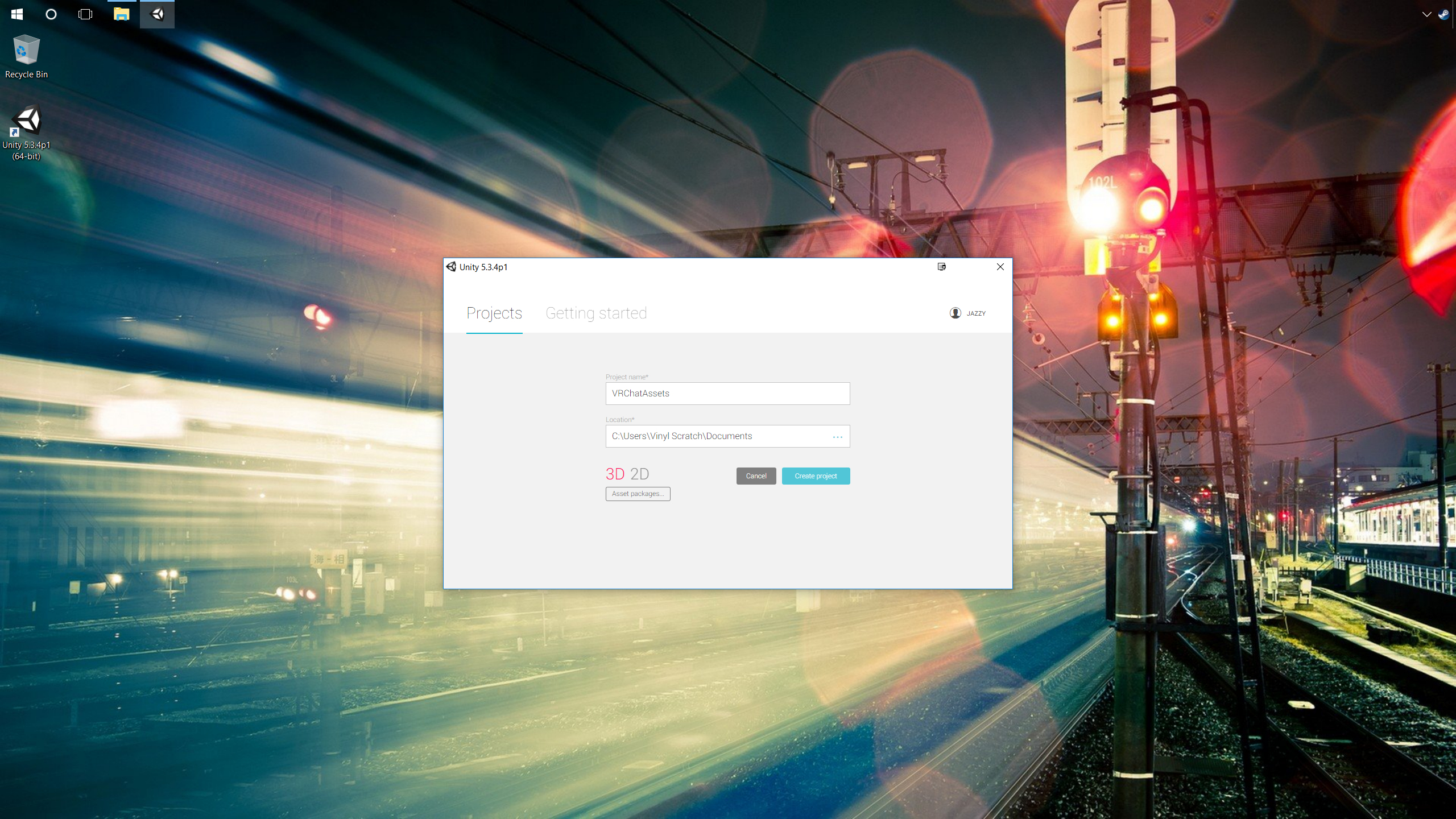Click the Steam icon in the system tray
Image resolution: width=1456 pixels, height=819 pixels.
pyautogui.click(x=1443, y=14)
